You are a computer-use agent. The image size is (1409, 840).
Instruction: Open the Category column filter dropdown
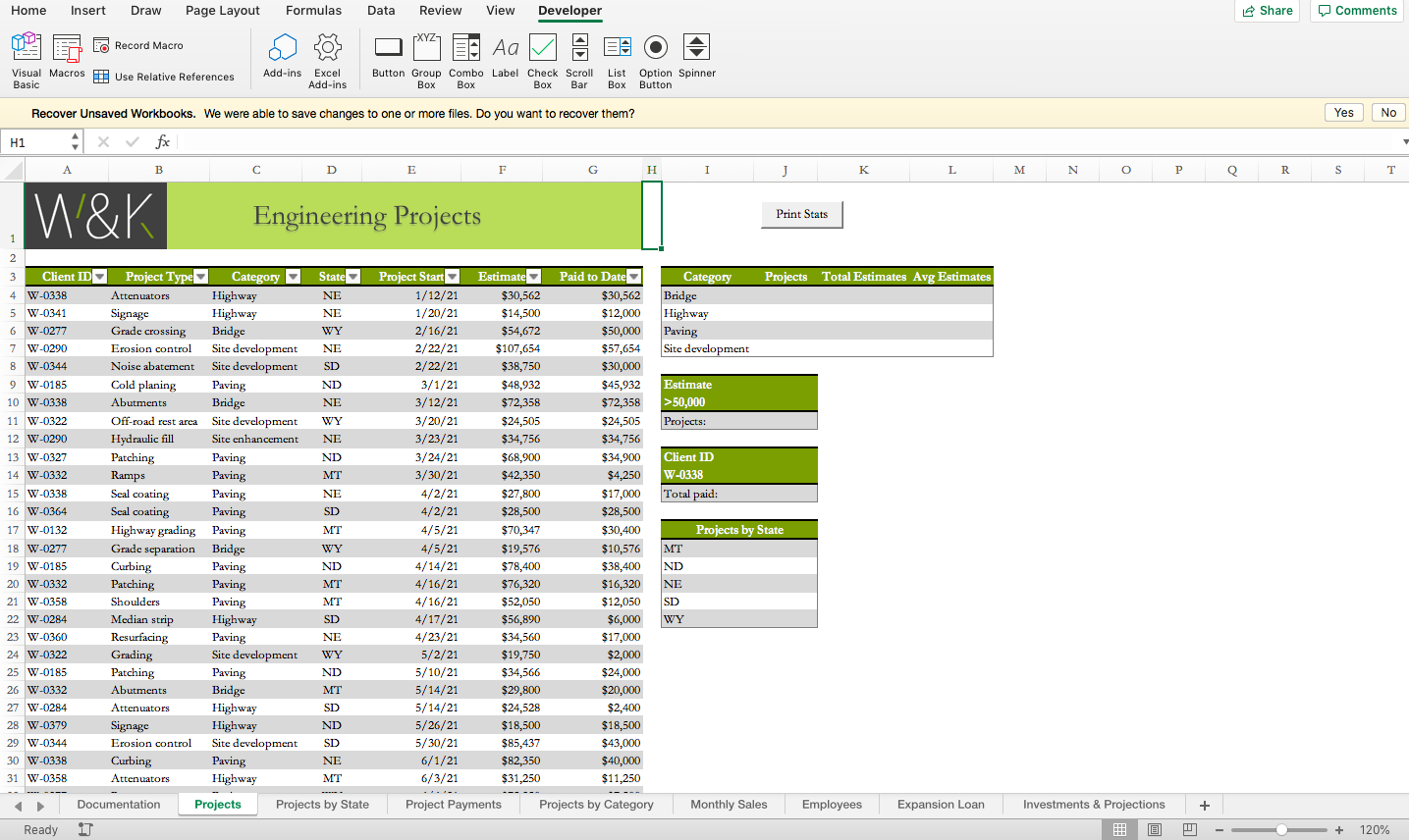click(x=294, y=276)
